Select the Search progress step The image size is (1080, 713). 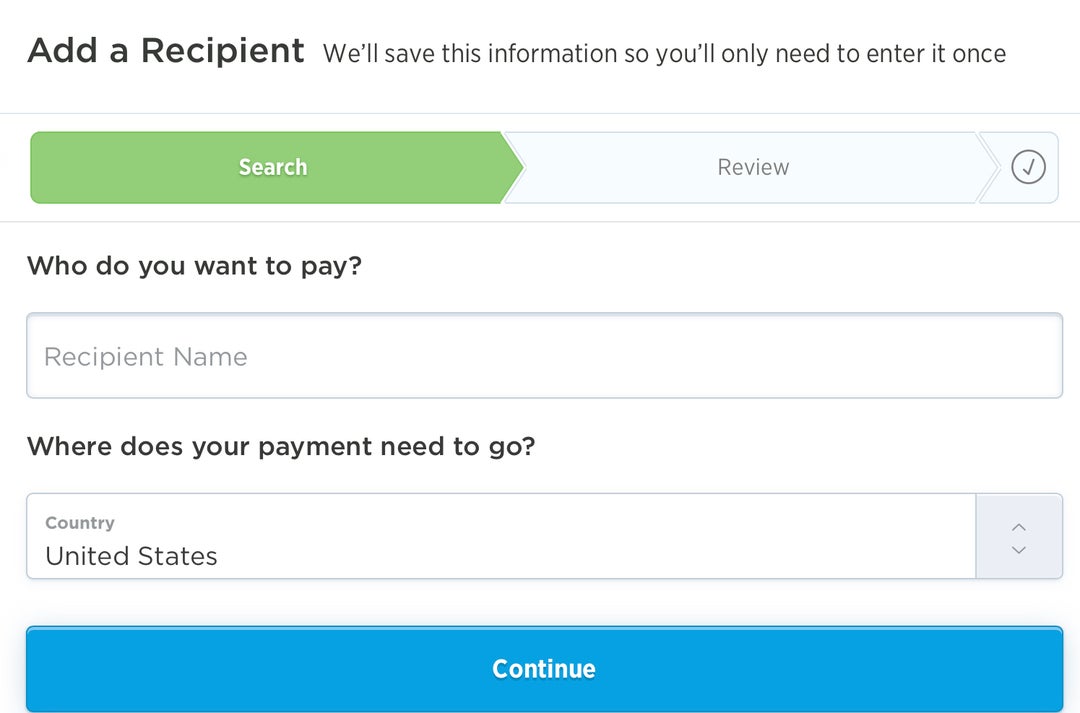tap(272, 167)
